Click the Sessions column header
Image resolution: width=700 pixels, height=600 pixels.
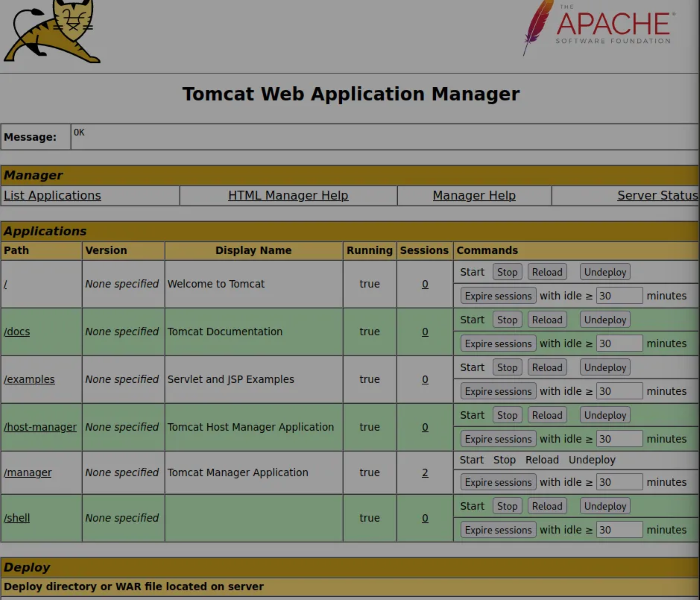click(x=424, y=250)
